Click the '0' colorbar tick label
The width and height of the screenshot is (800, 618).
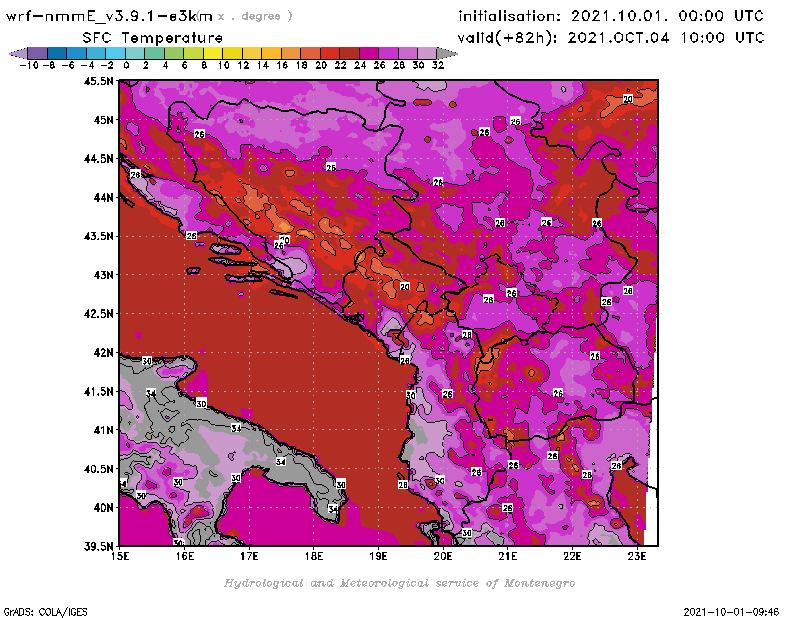(126, 65)
